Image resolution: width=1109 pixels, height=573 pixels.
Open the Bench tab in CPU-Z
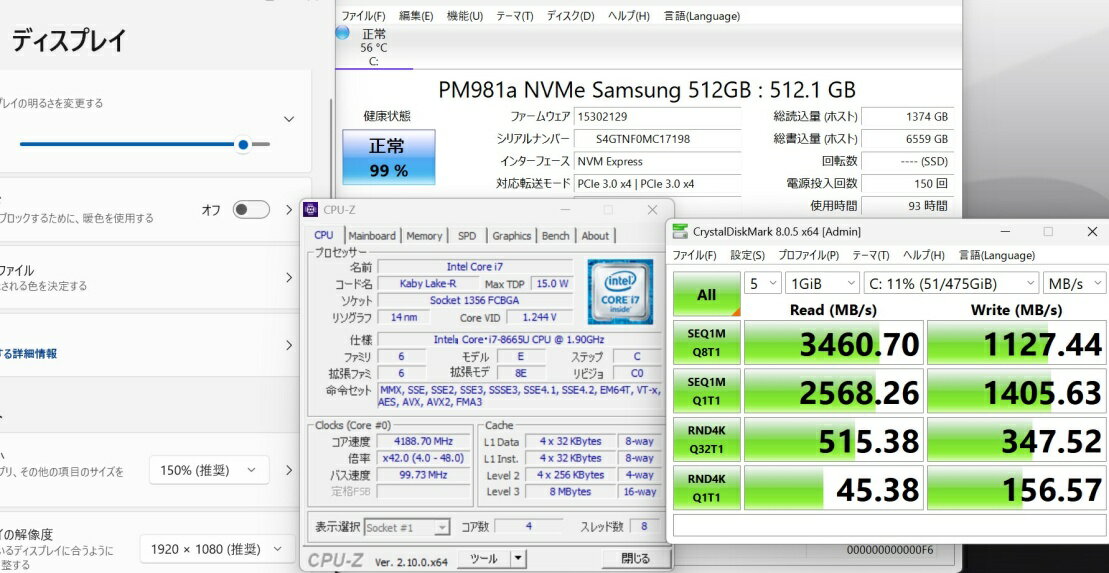coord(555,236)
